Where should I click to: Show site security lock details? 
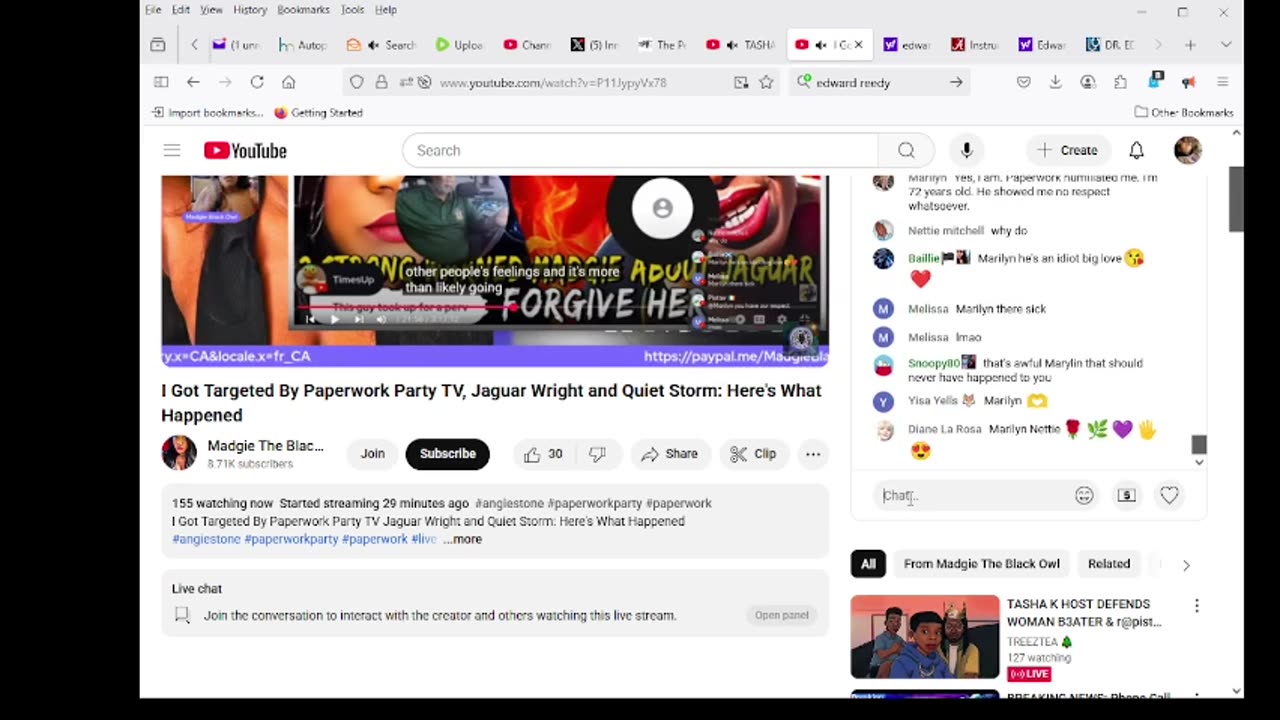[x=381, y=82]
